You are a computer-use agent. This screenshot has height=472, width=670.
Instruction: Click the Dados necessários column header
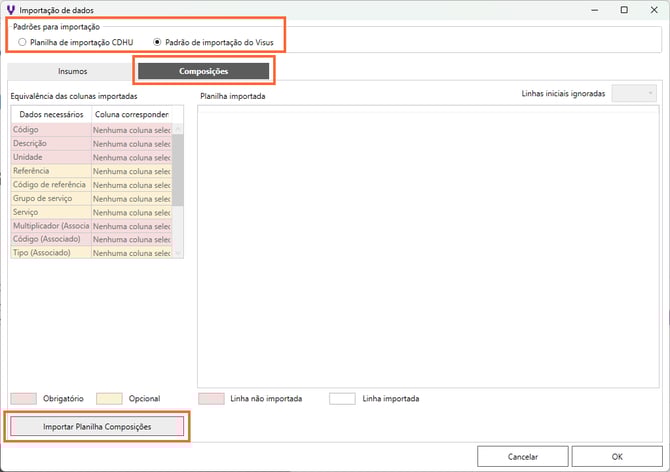click(50, 114)
